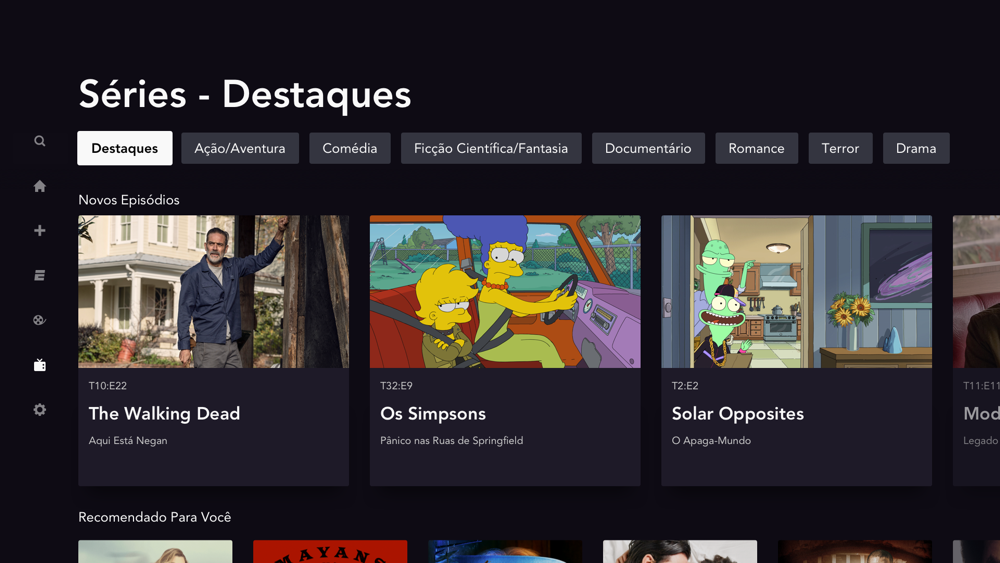Open Settings with the gear icon
1000x563 pixels.
[40, 409]
